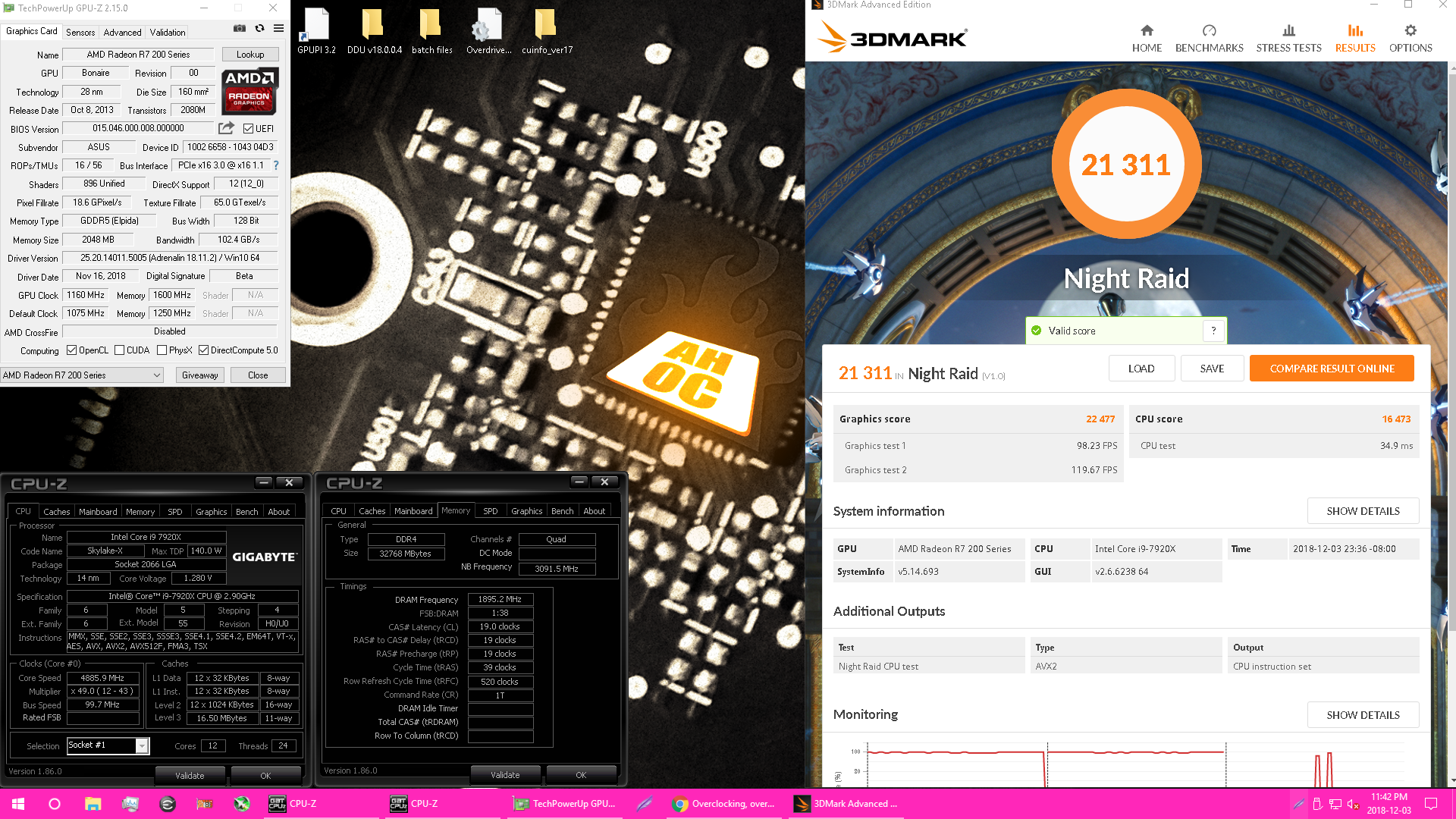
Task: Open SPD tab in right CPU-Z window
Action: (491, 511)
